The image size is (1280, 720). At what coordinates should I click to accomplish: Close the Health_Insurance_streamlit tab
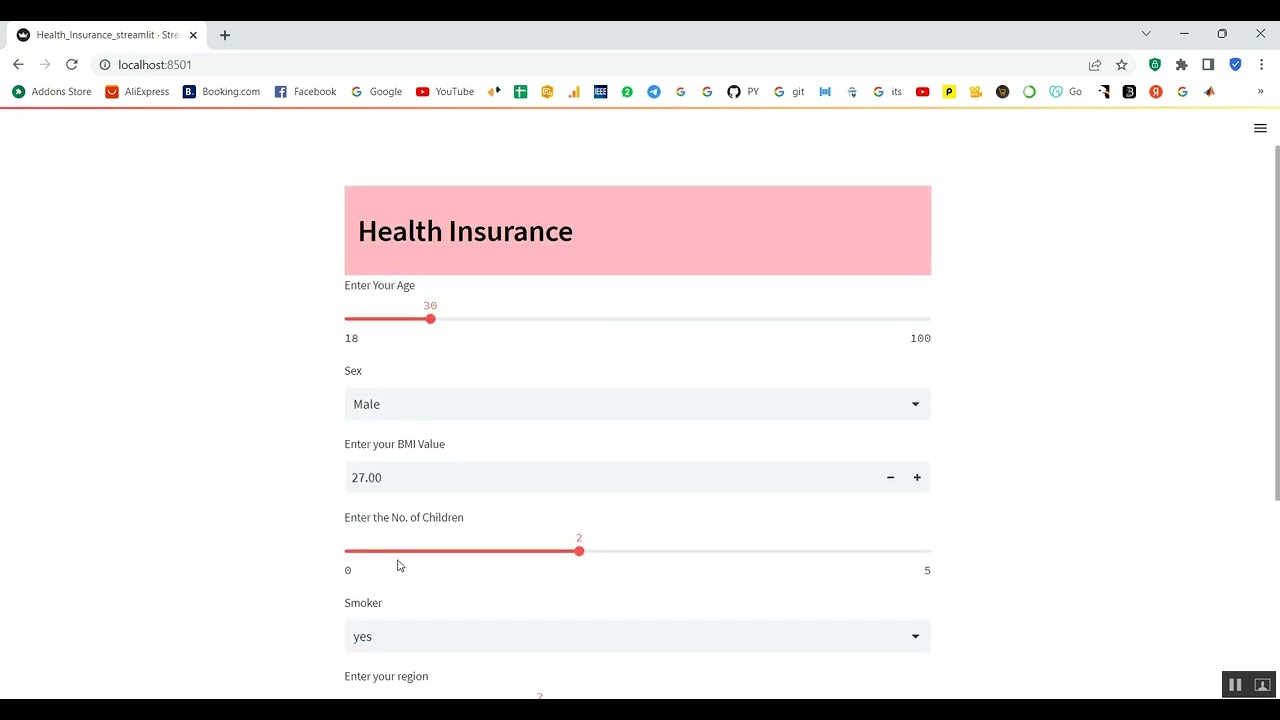tap(193, 35)
